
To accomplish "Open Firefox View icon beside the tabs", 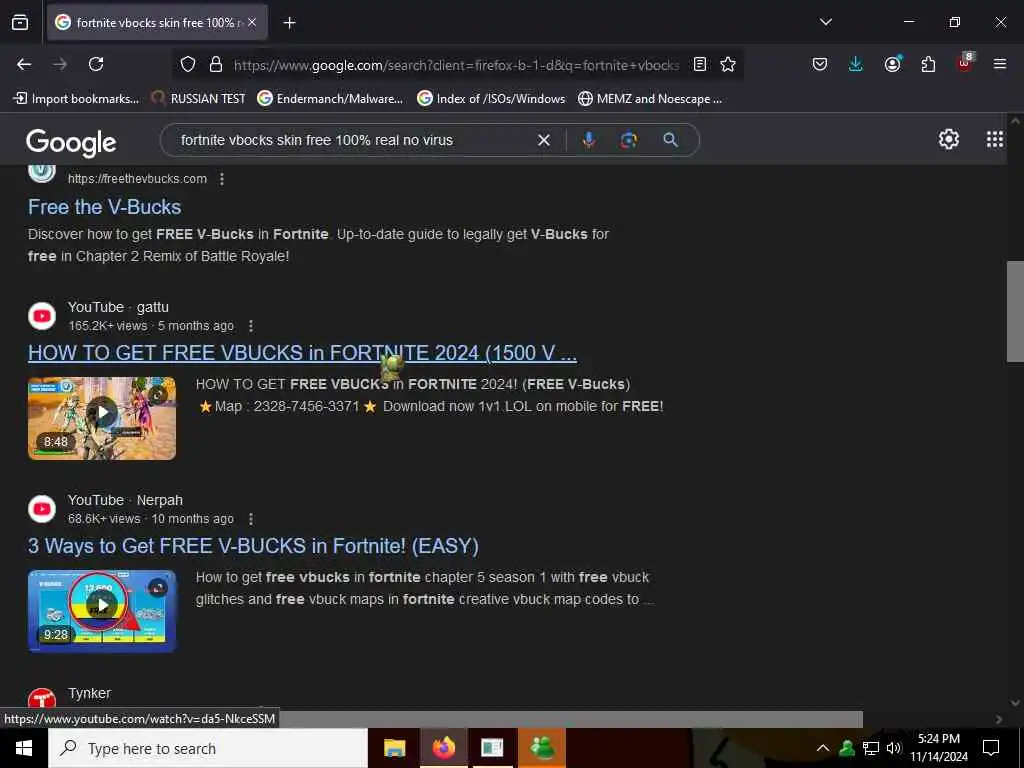I will (x=20, y=23).
